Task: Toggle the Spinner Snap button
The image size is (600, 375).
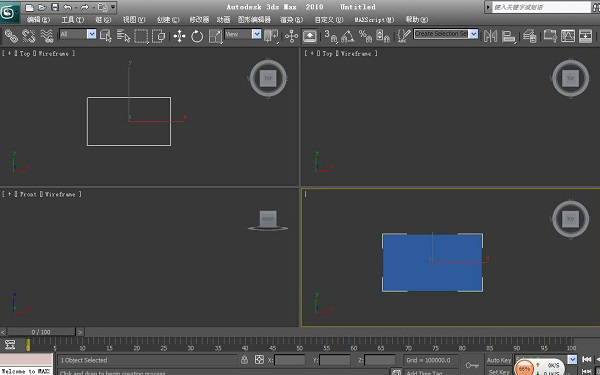Action: (x=383, y=36)
